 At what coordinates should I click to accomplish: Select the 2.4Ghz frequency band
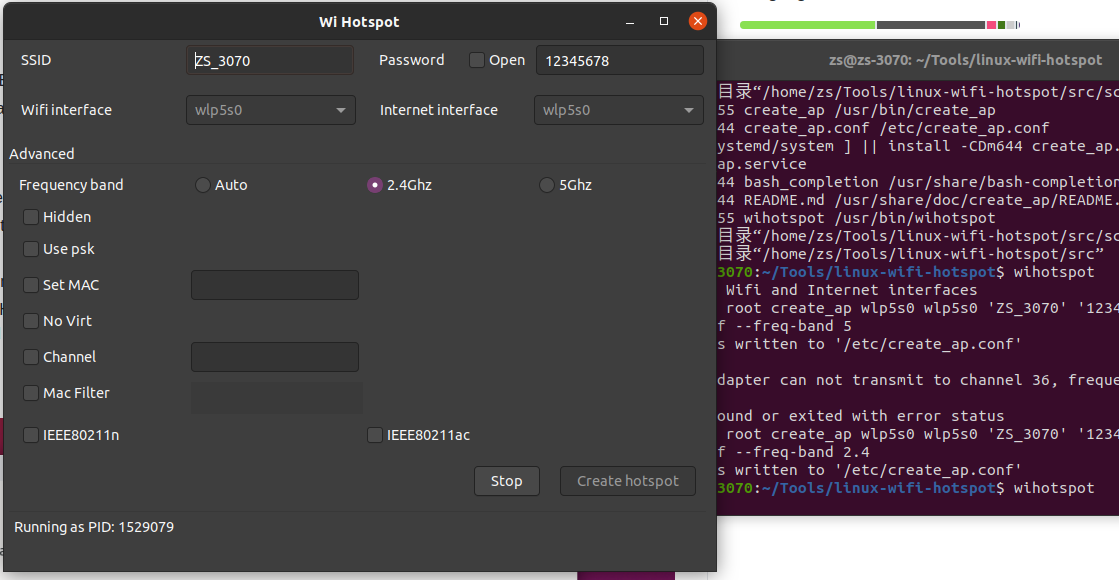point(375,185)
